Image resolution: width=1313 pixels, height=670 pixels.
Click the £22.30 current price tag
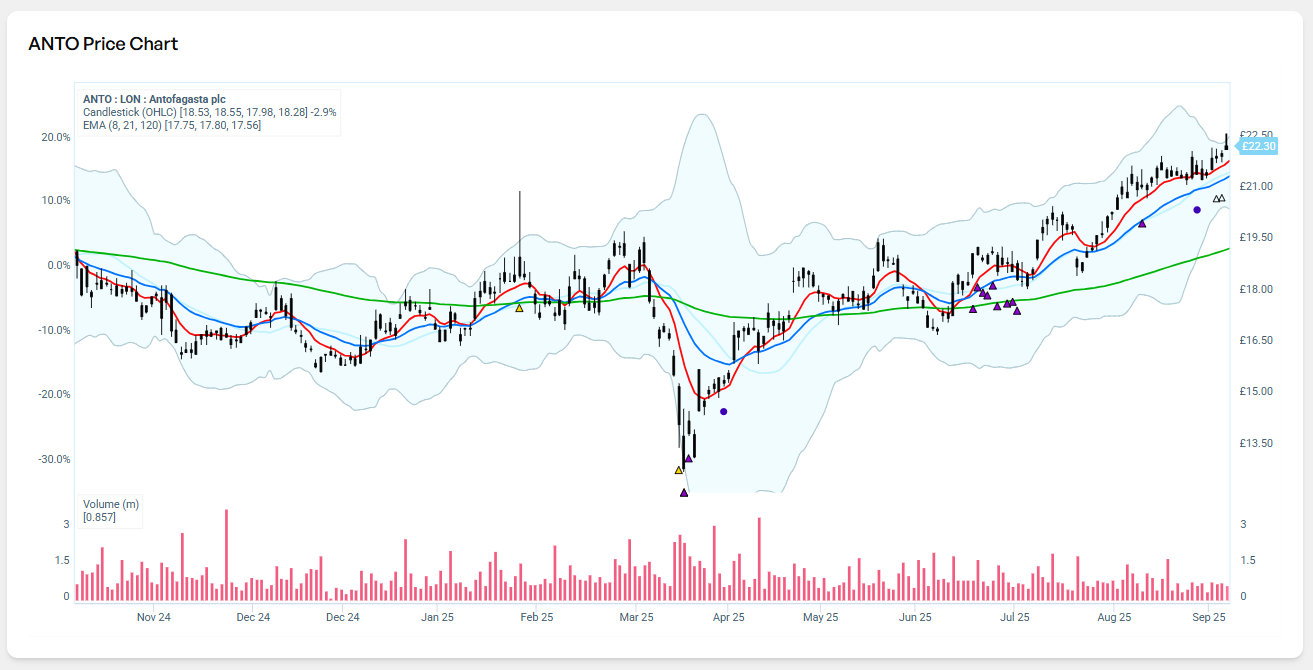(1259, 147)
